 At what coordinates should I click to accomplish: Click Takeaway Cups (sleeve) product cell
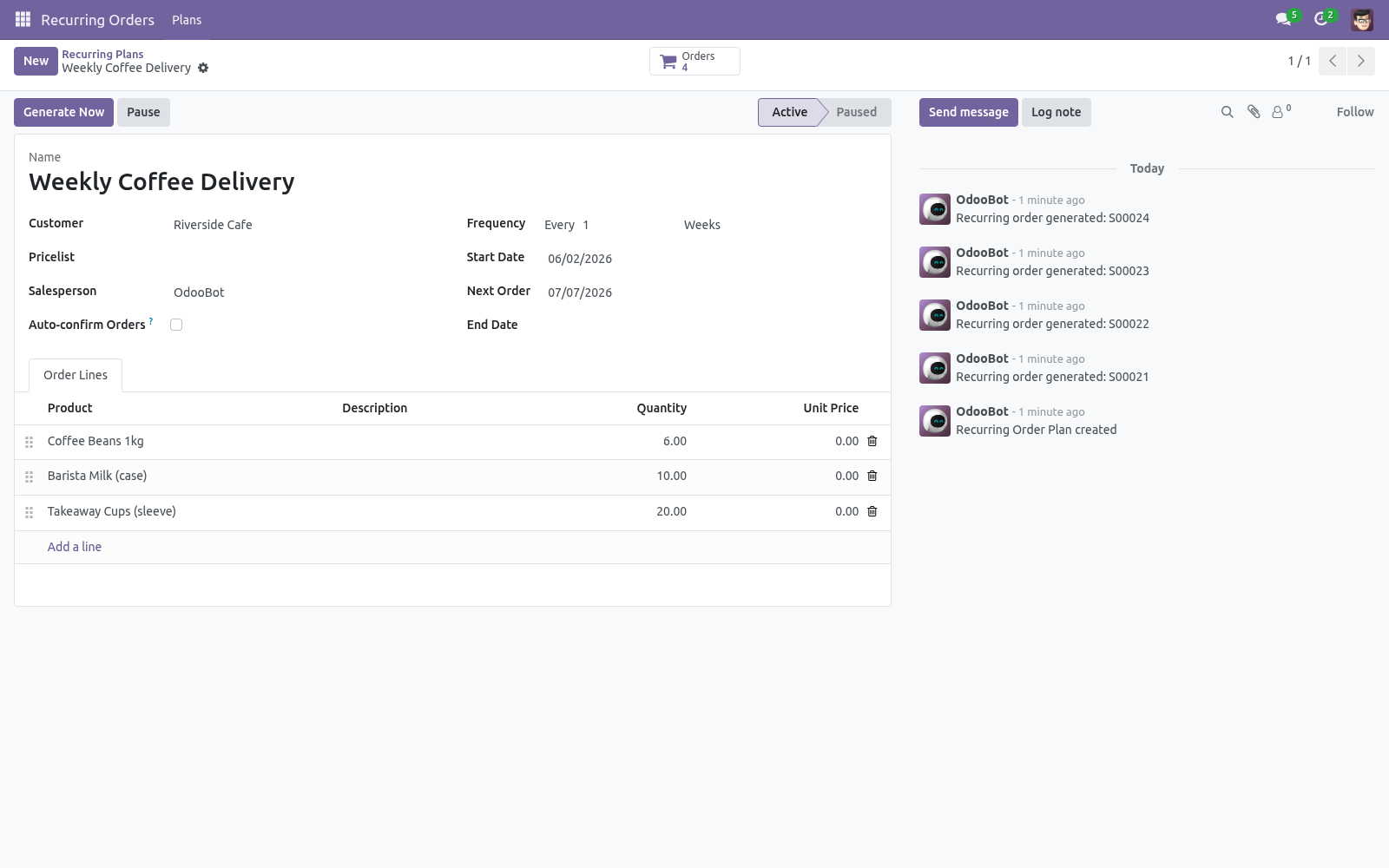188,511
